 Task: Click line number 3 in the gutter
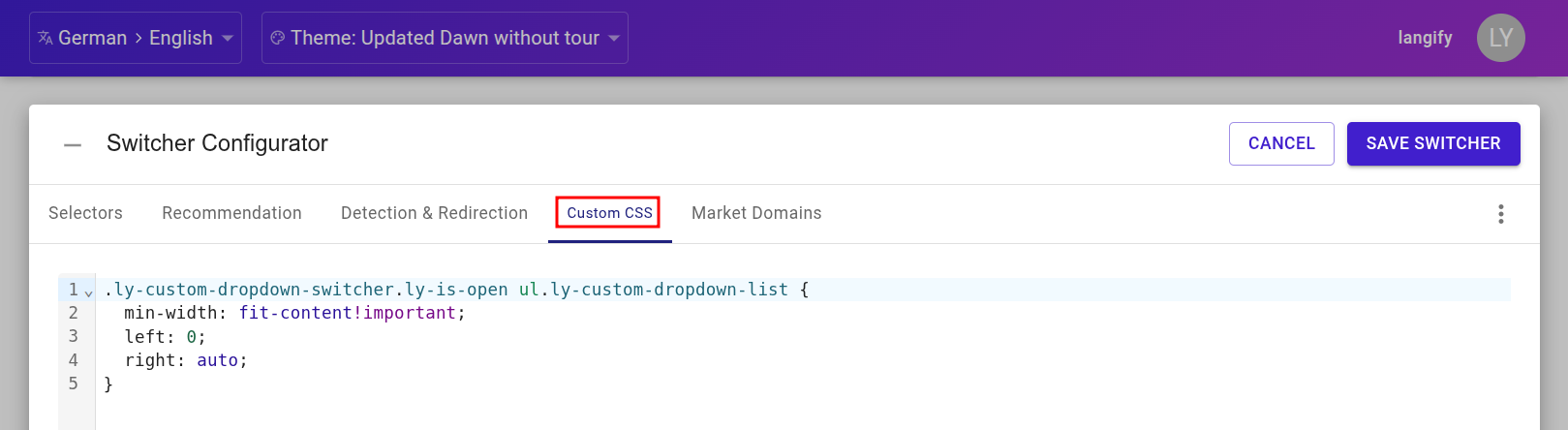click(73, 336)
